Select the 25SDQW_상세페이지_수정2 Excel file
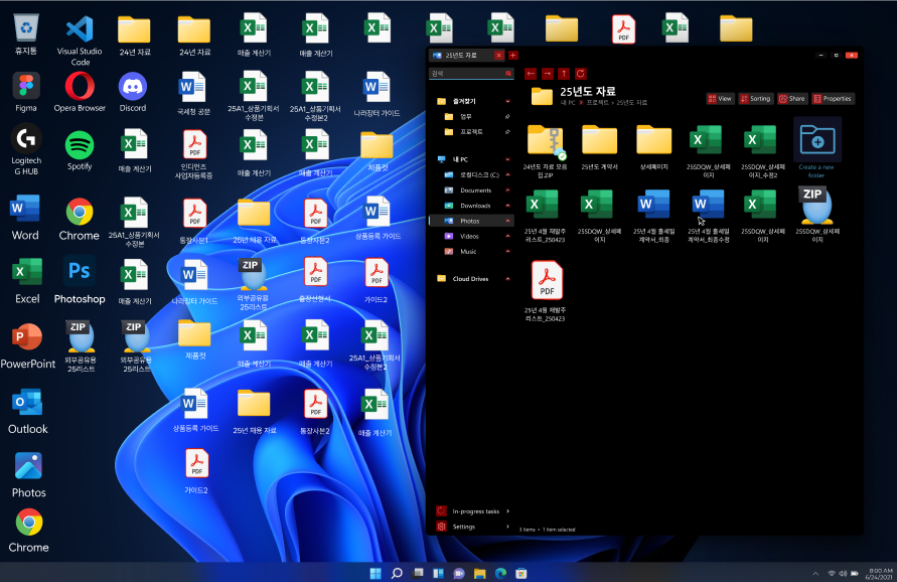Viewport: 897px width, 582px height. pyautogui.click(x=763, y=151)
